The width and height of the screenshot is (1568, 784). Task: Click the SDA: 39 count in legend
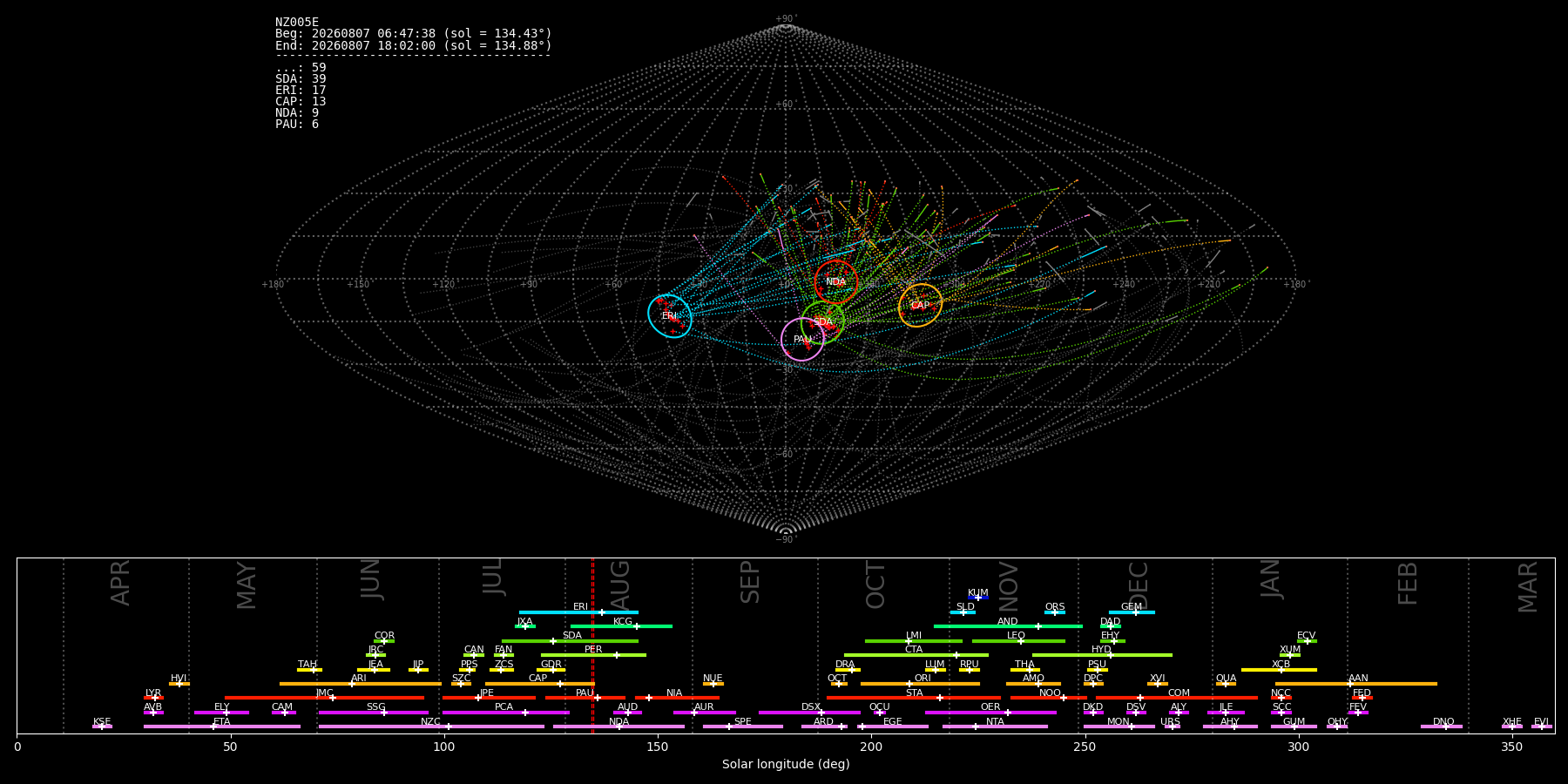coord(301,79)
